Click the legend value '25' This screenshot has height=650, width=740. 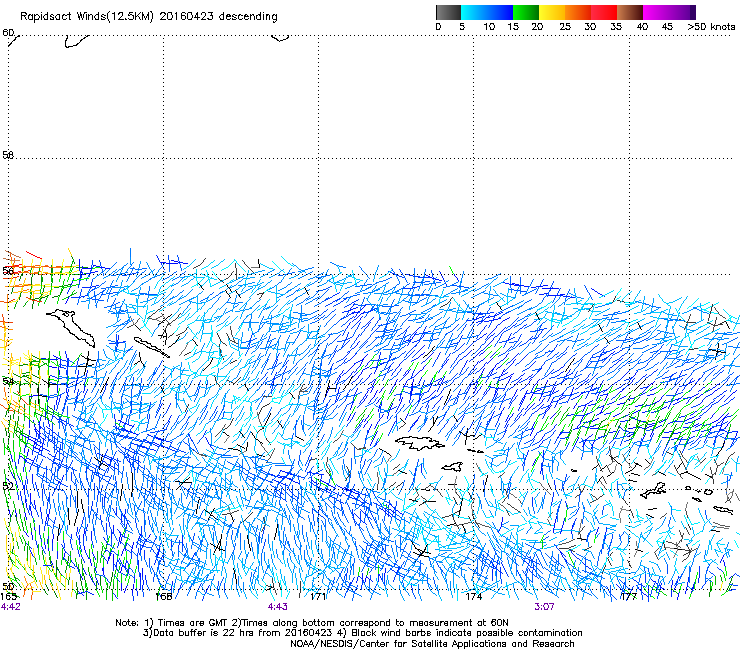tap(565, 27)
